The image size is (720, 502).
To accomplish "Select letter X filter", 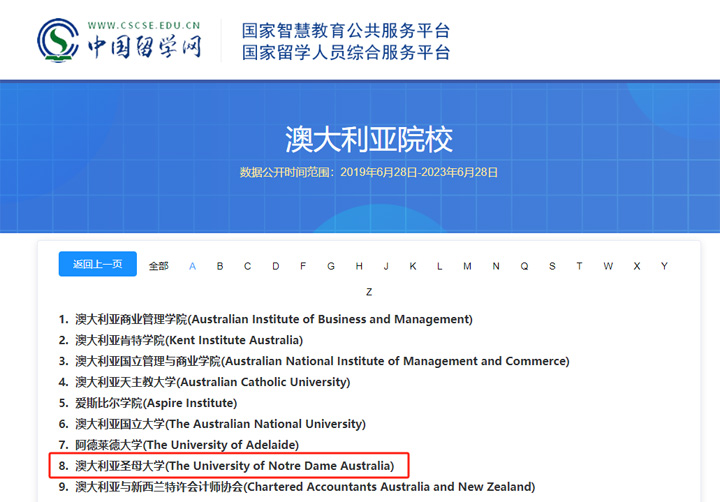I will (637, 266).
